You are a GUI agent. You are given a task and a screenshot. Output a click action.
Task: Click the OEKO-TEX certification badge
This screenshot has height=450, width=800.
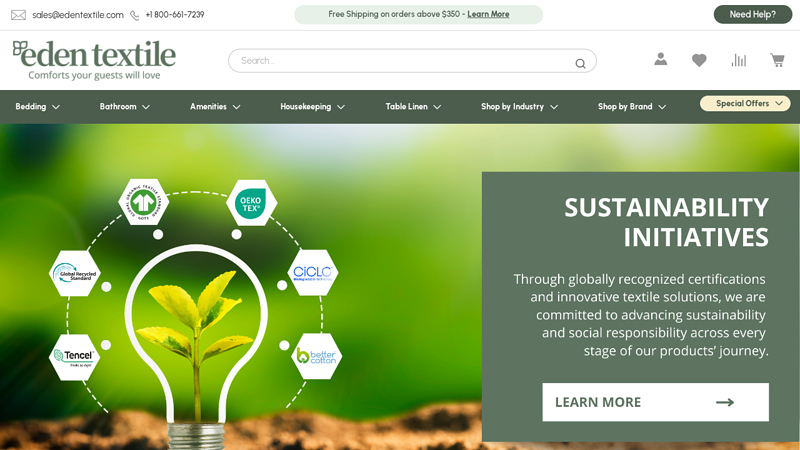(250, 203)
